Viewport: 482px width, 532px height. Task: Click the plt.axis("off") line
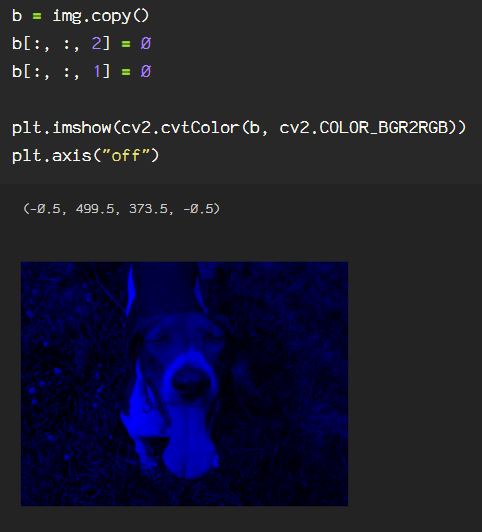click(x=85, y=156)
